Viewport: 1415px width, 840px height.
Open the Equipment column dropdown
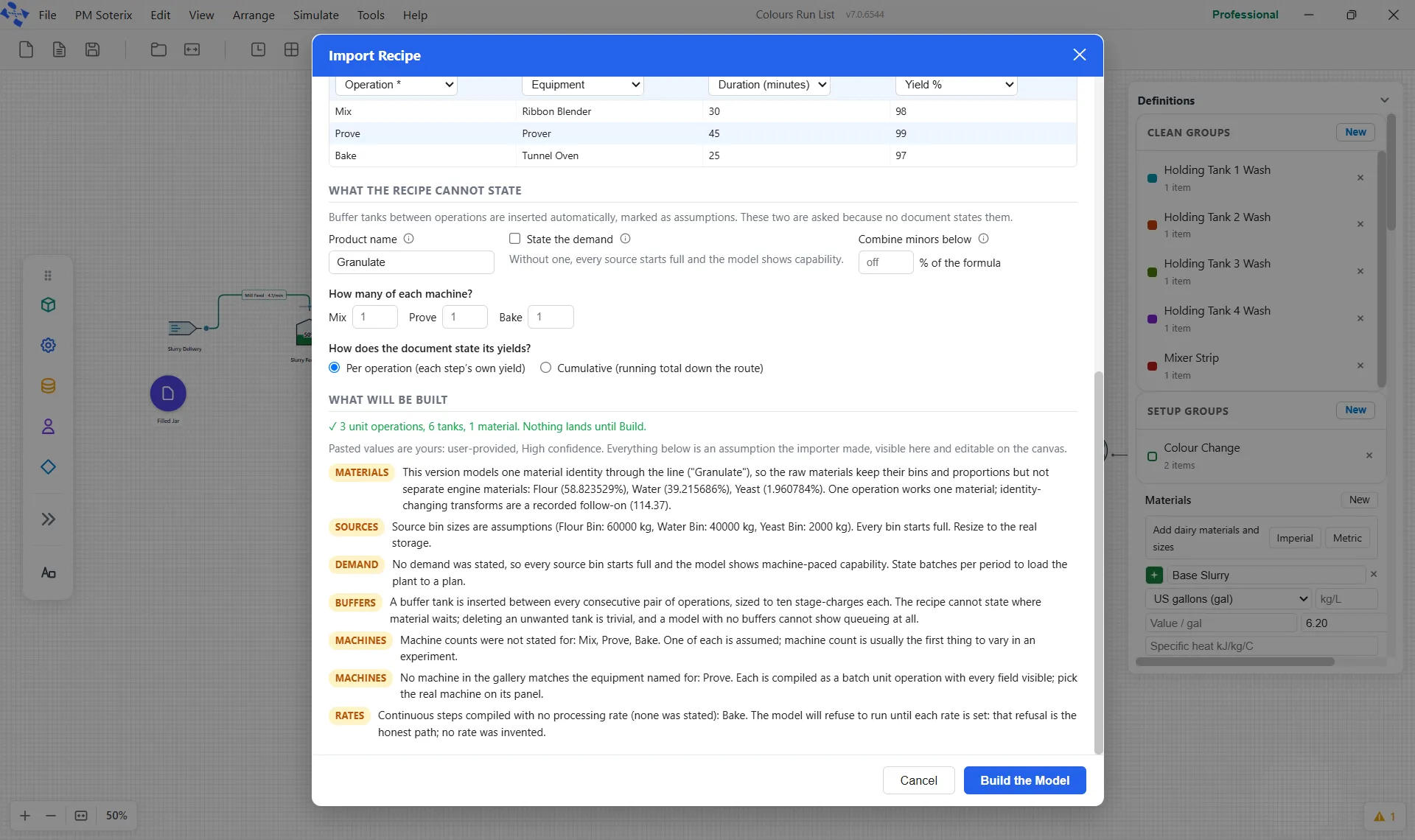(x=583, y=85)
